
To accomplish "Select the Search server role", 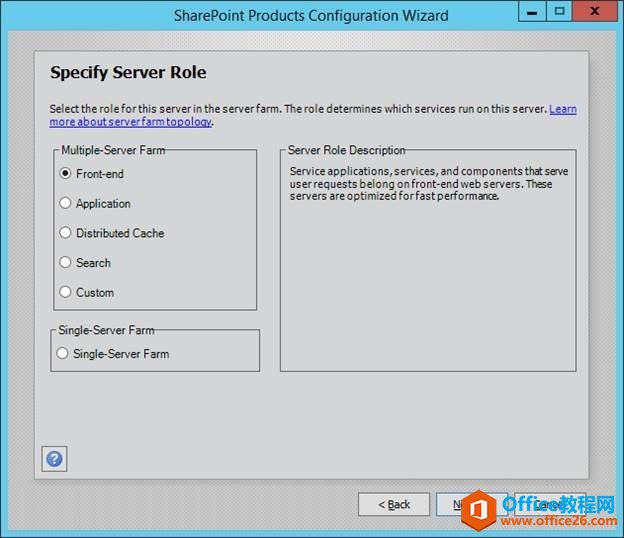I will pyautogui.click(x=85, y=263).
